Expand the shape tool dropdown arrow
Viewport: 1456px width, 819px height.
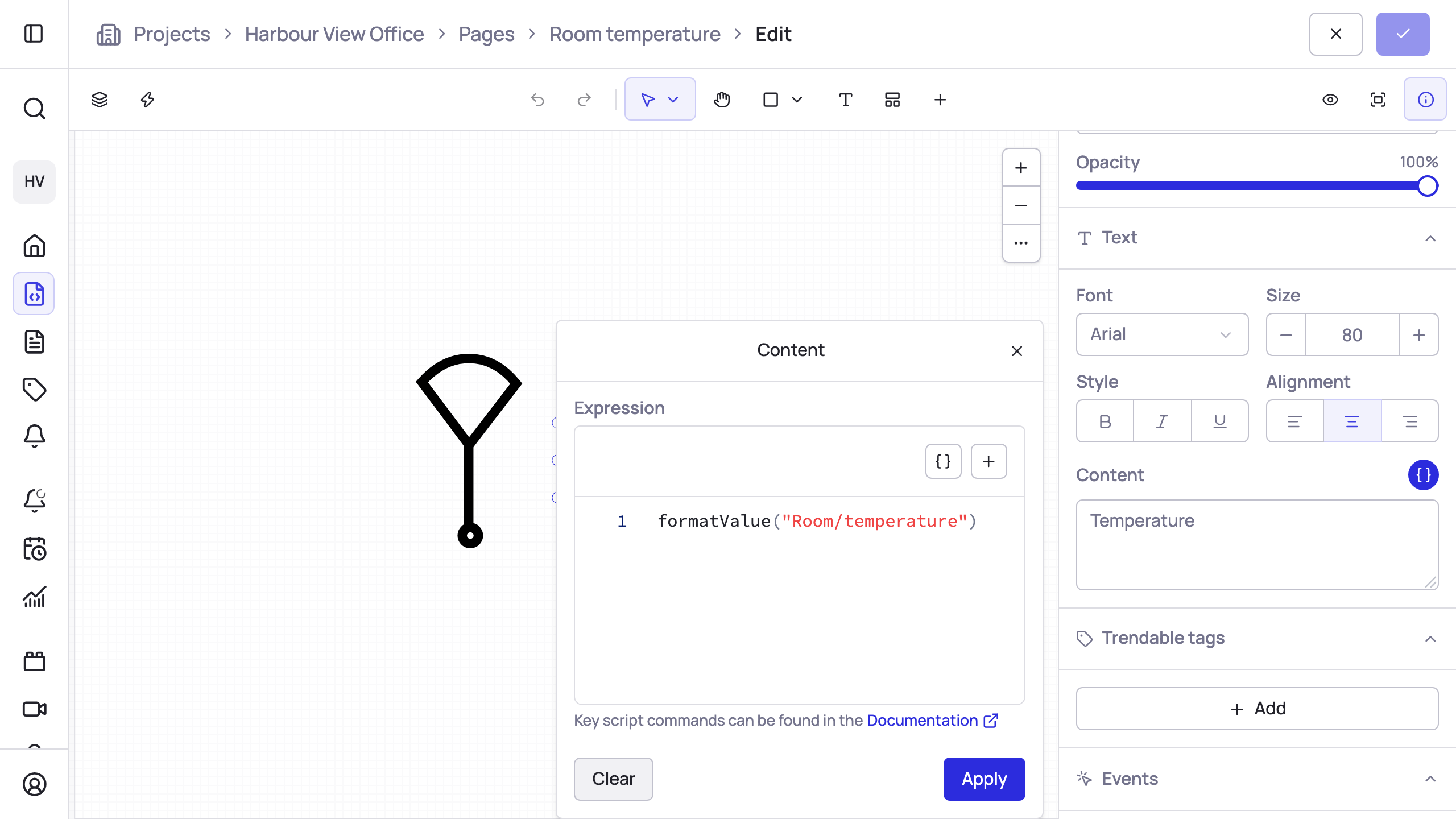coord(797,100)
